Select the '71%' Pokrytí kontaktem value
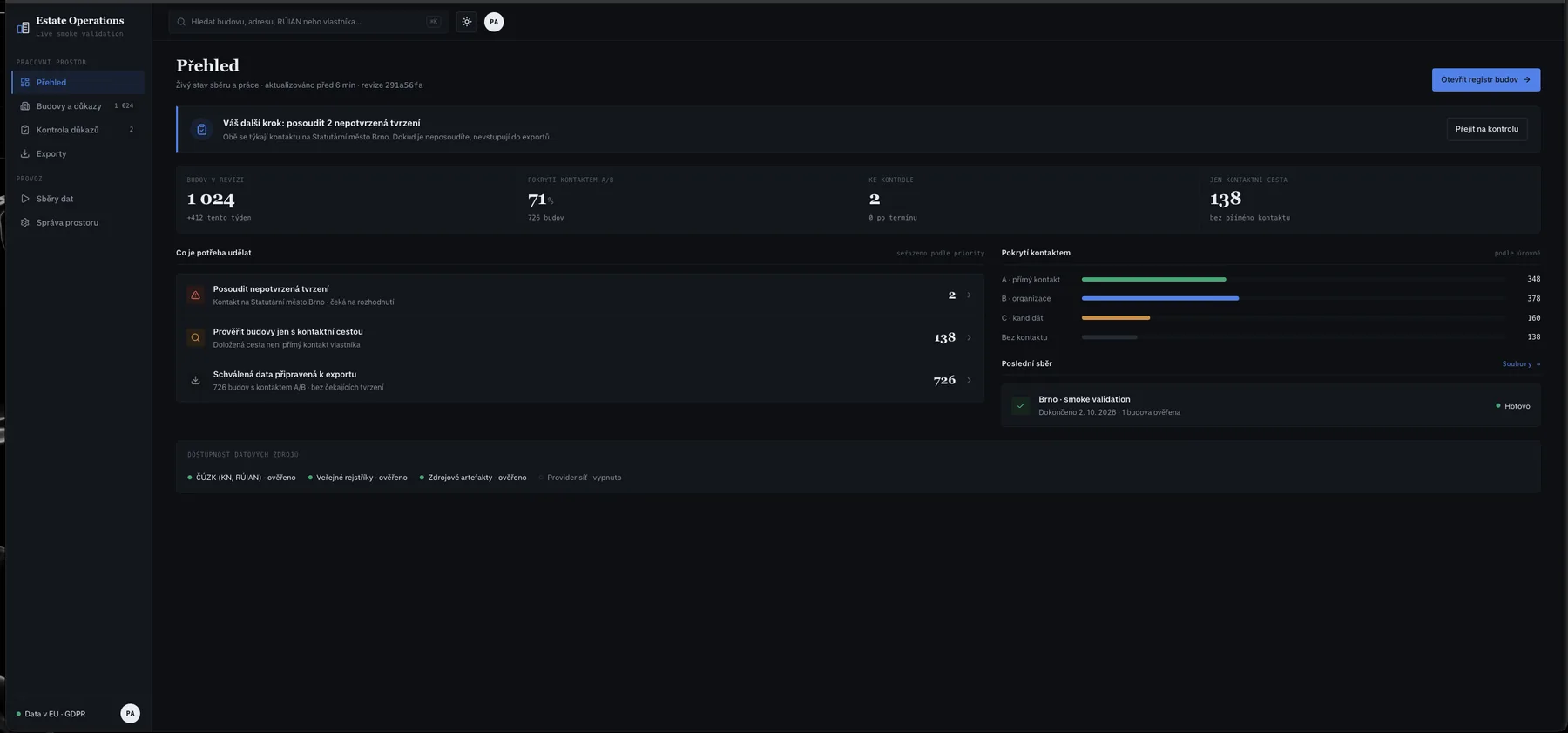The width and height of the screenshot is (1568, 733). pyautogui.click(x=540, y=199)
